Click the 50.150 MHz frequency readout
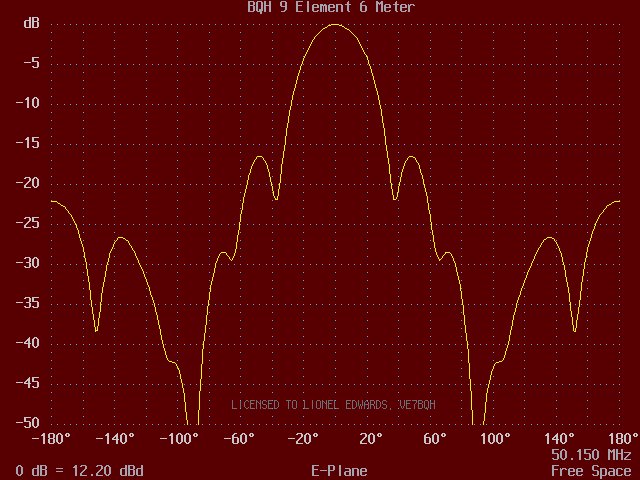Viewport: 640px width, 480px height. click(591, 455)
